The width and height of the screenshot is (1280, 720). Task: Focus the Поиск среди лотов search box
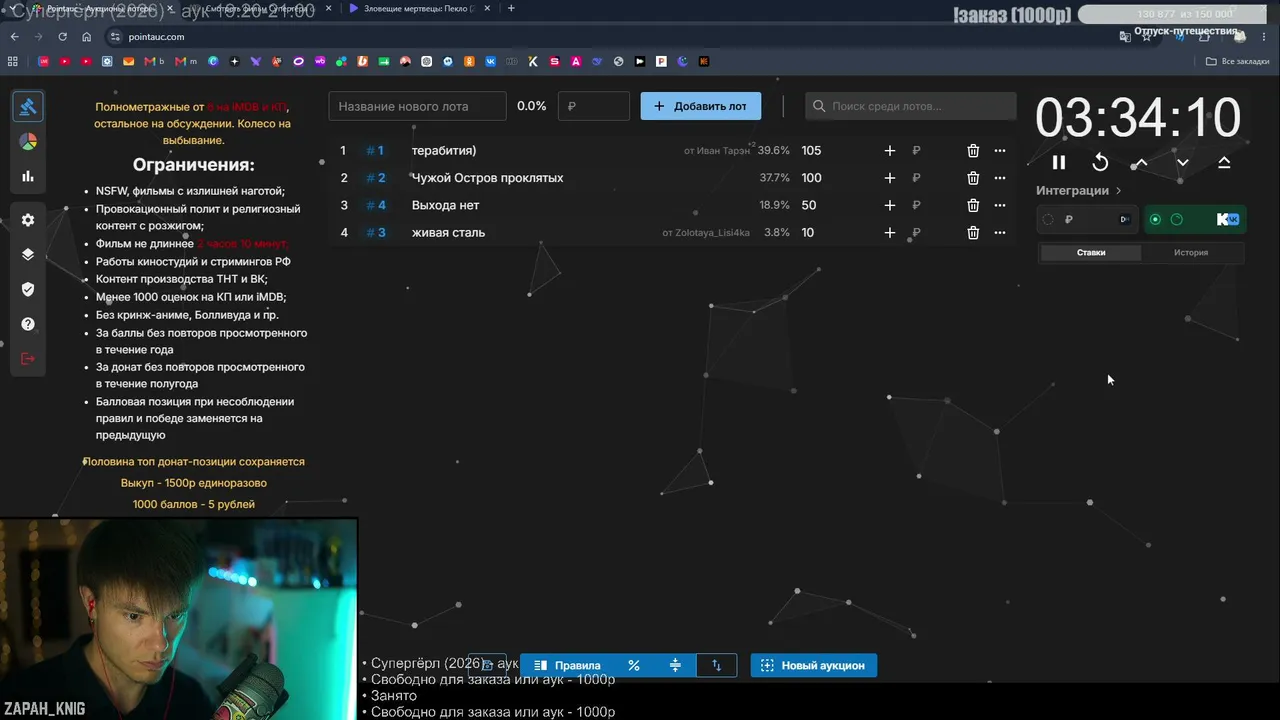[x=911, y=106]
